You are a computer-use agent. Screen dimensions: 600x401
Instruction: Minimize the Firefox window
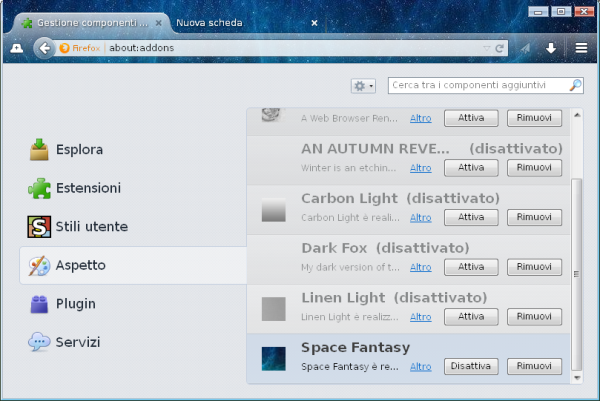click(x=538, y=12)
